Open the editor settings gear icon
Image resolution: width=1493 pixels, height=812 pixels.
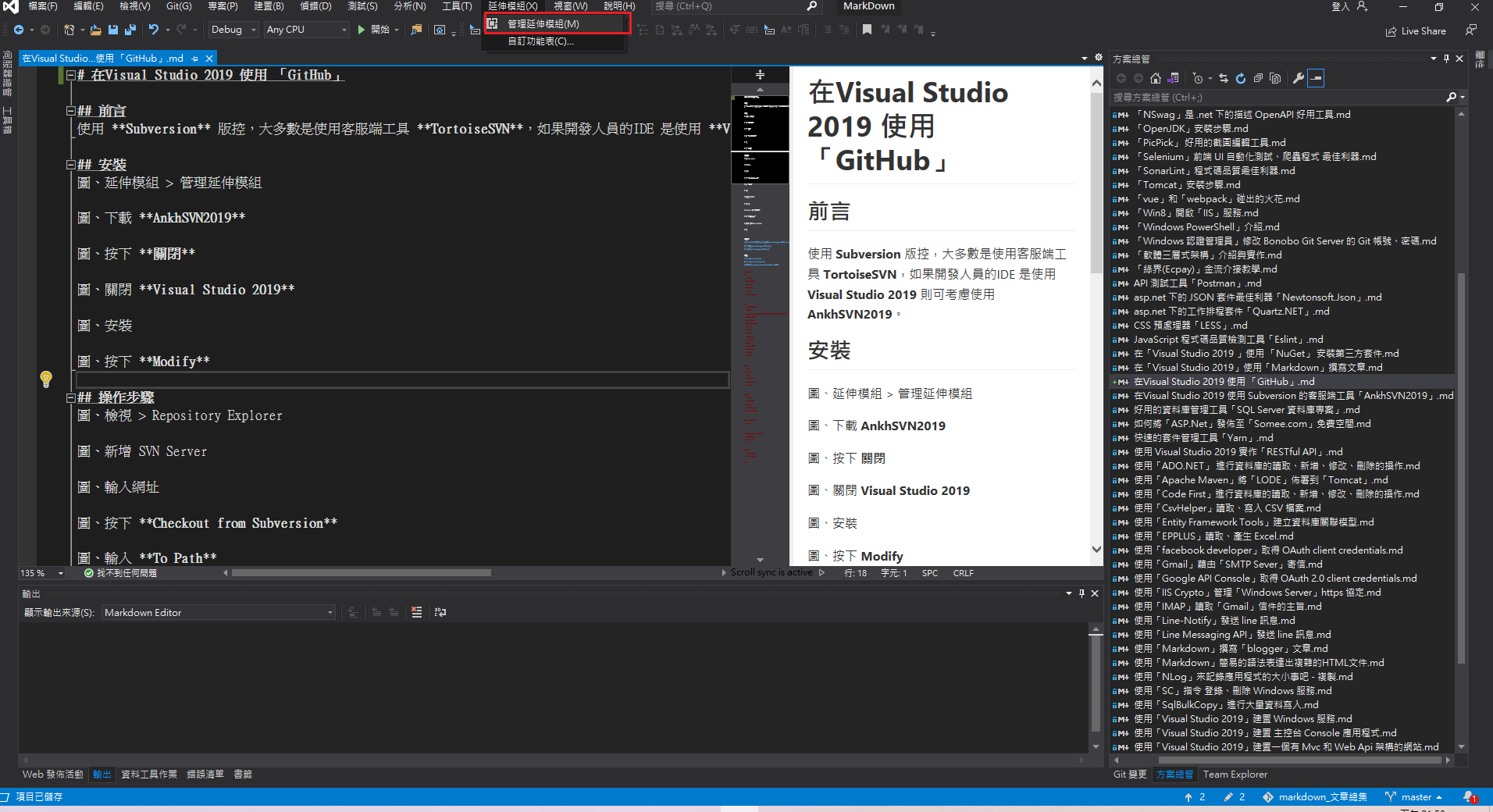tap(1099, 58)
